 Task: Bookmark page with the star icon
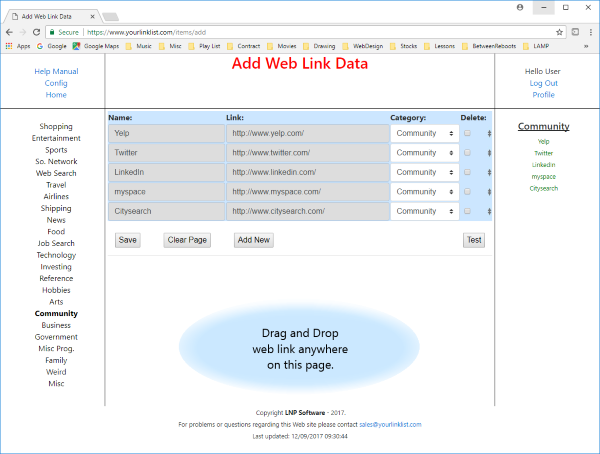point(559,32)
